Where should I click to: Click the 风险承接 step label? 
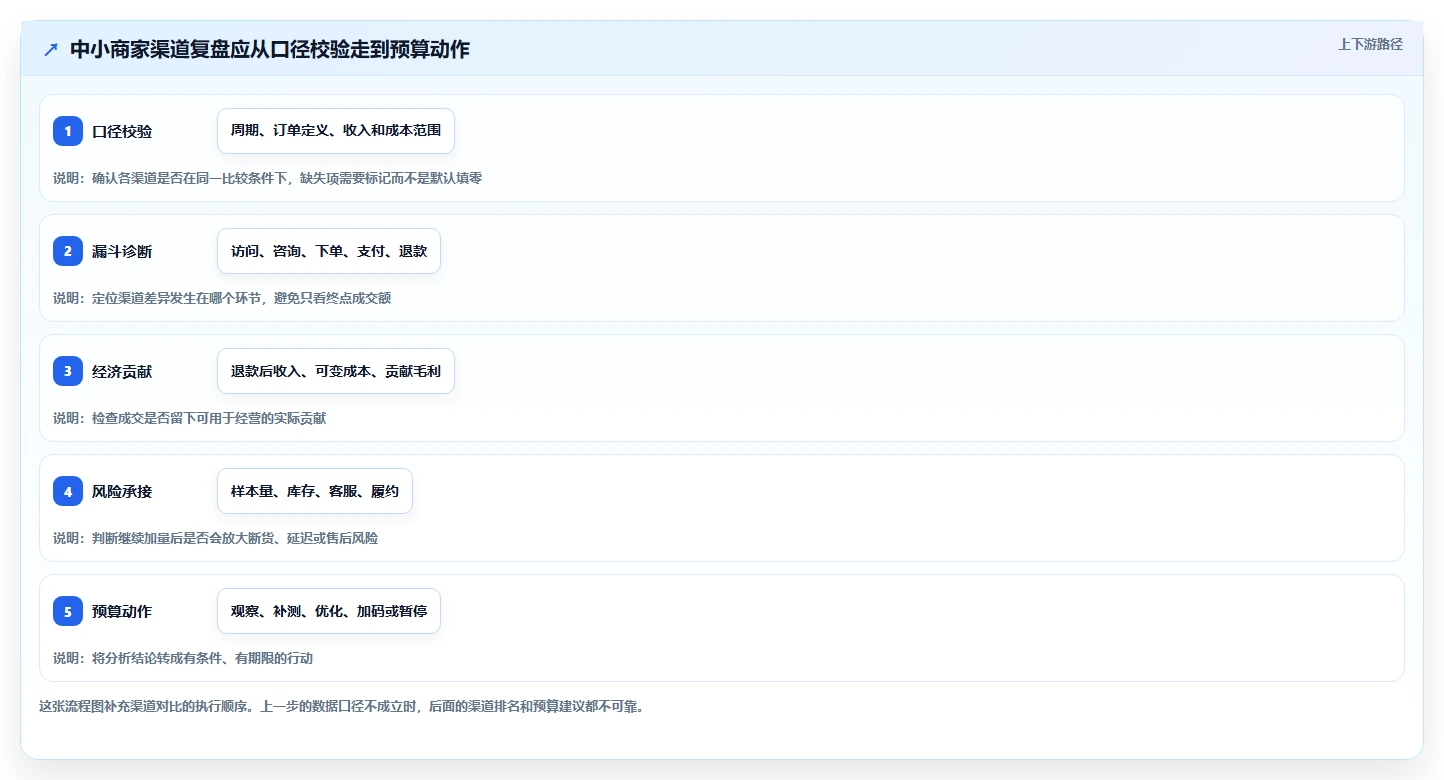(122, 492)
